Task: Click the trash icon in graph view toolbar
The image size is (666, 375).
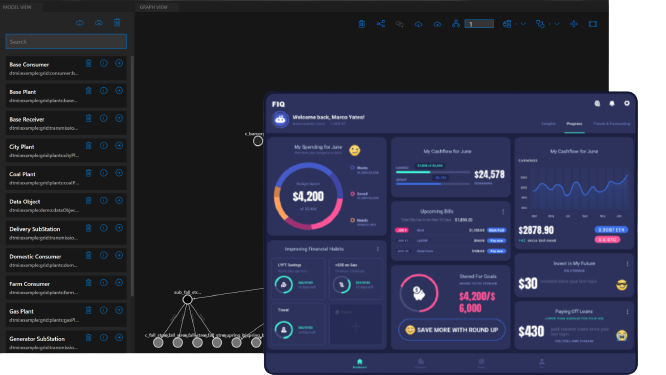Action: (x=361, y=24)
